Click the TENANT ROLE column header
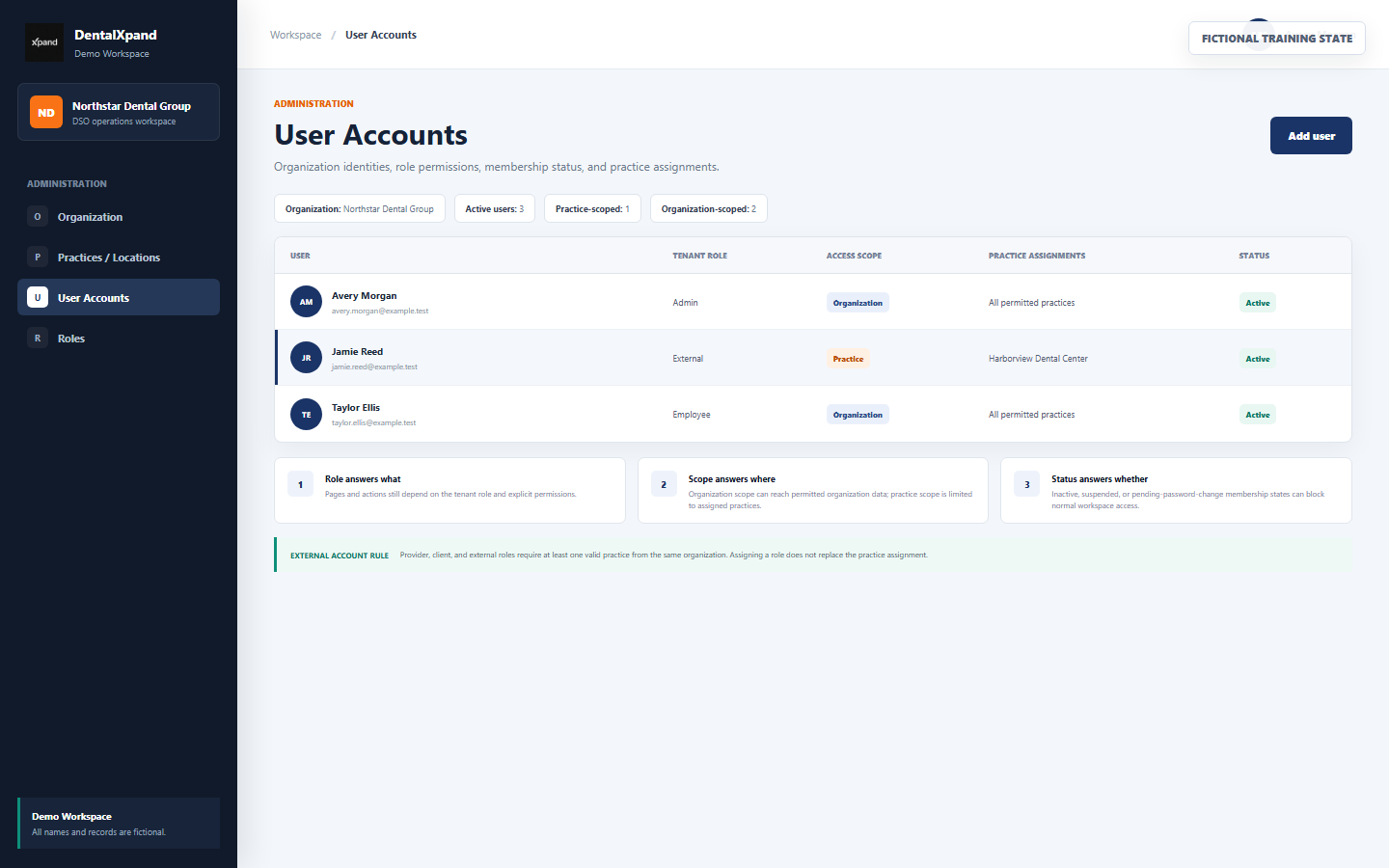The height and width of the screenshot is (868, 1389). click(x=699, y=256)
